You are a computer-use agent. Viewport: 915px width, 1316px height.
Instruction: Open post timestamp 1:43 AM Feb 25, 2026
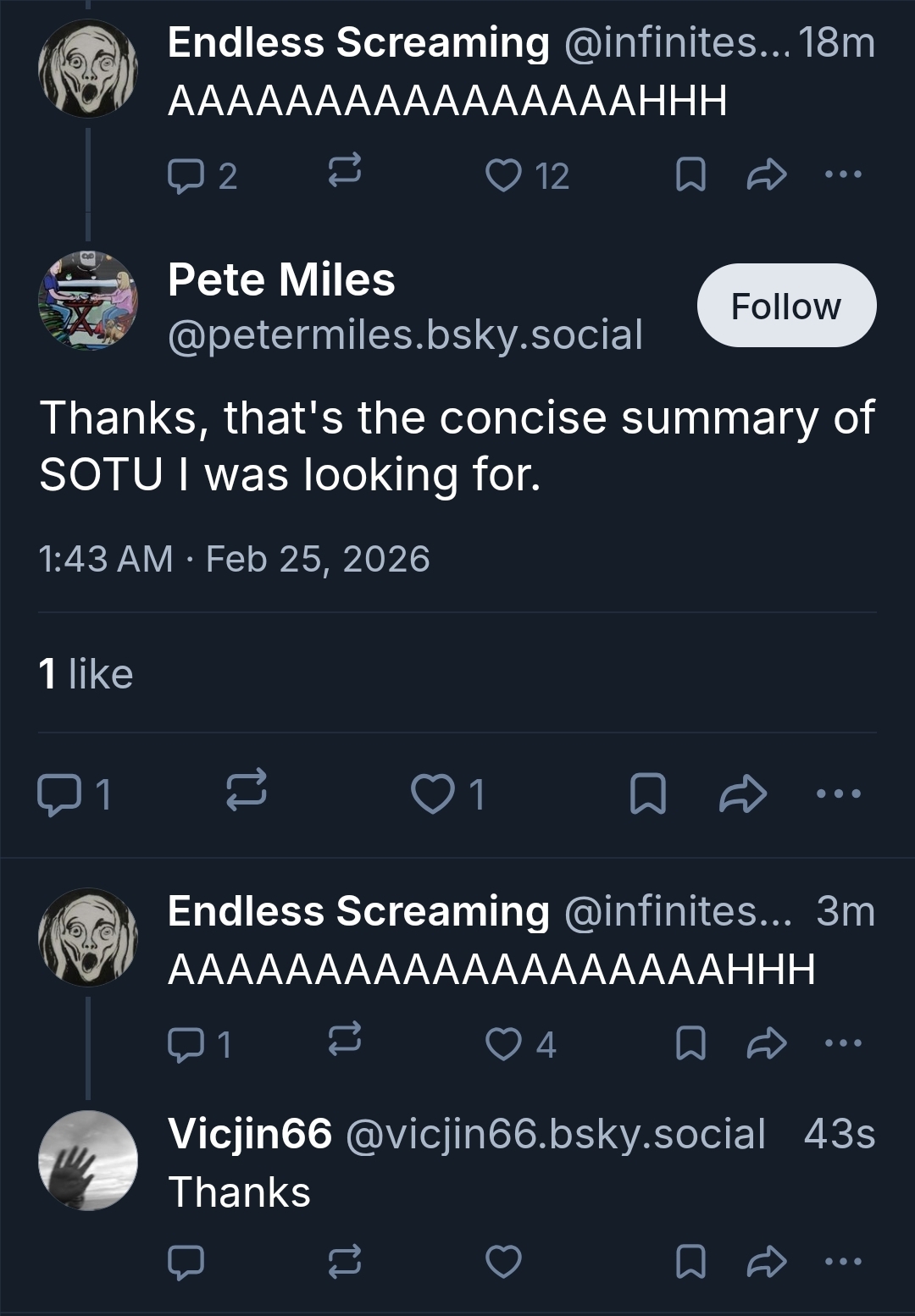(234, 559)
